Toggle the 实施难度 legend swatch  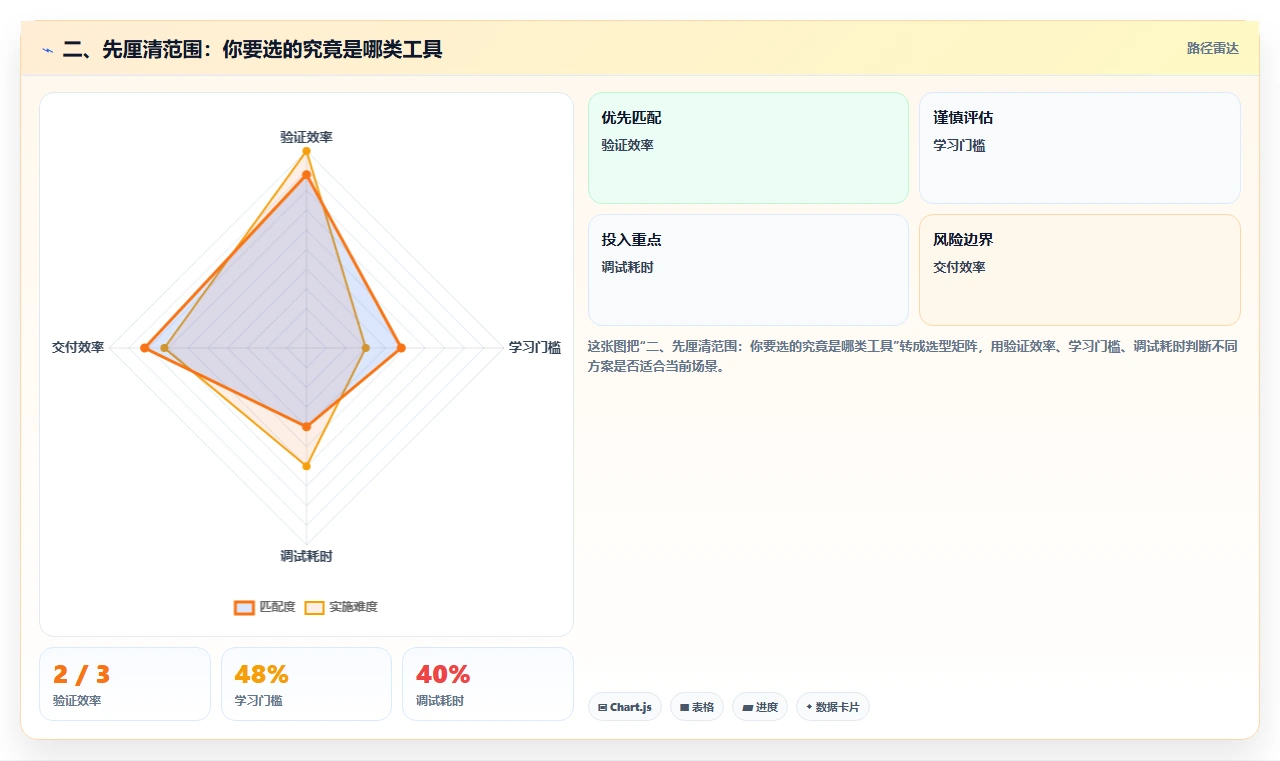[315, 607]
